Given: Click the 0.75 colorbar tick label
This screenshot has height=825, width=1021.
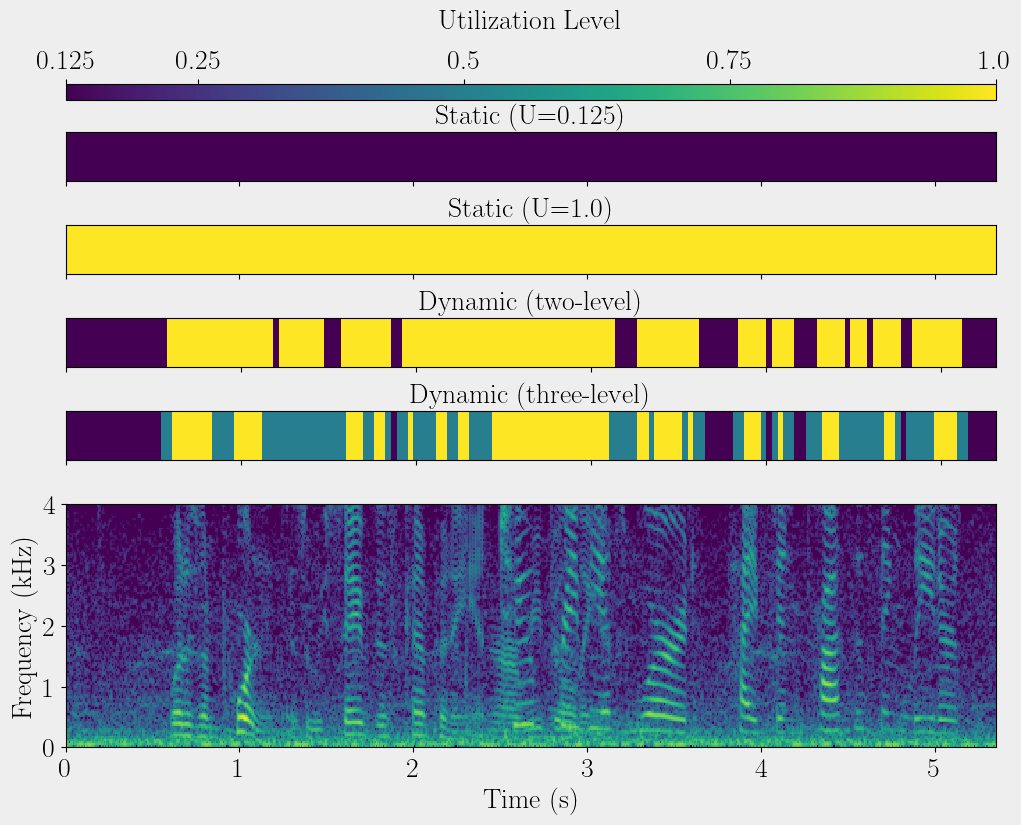Looking at the screenshot, I should point(730,62).
